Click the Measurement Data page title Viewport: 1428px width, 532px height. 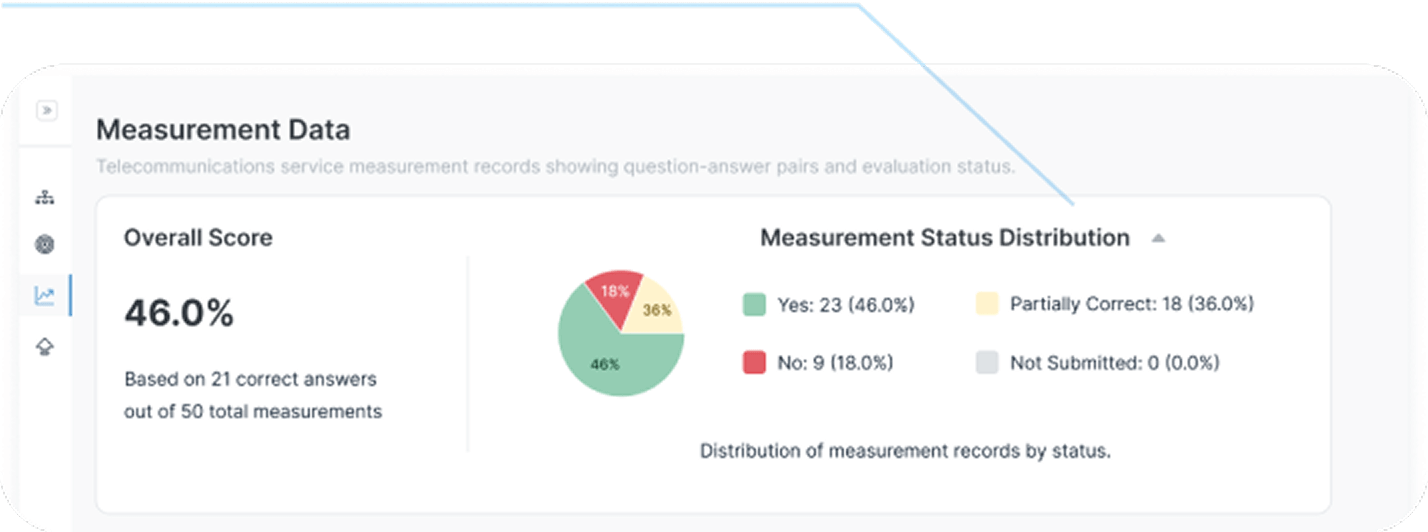coord(223,130)
